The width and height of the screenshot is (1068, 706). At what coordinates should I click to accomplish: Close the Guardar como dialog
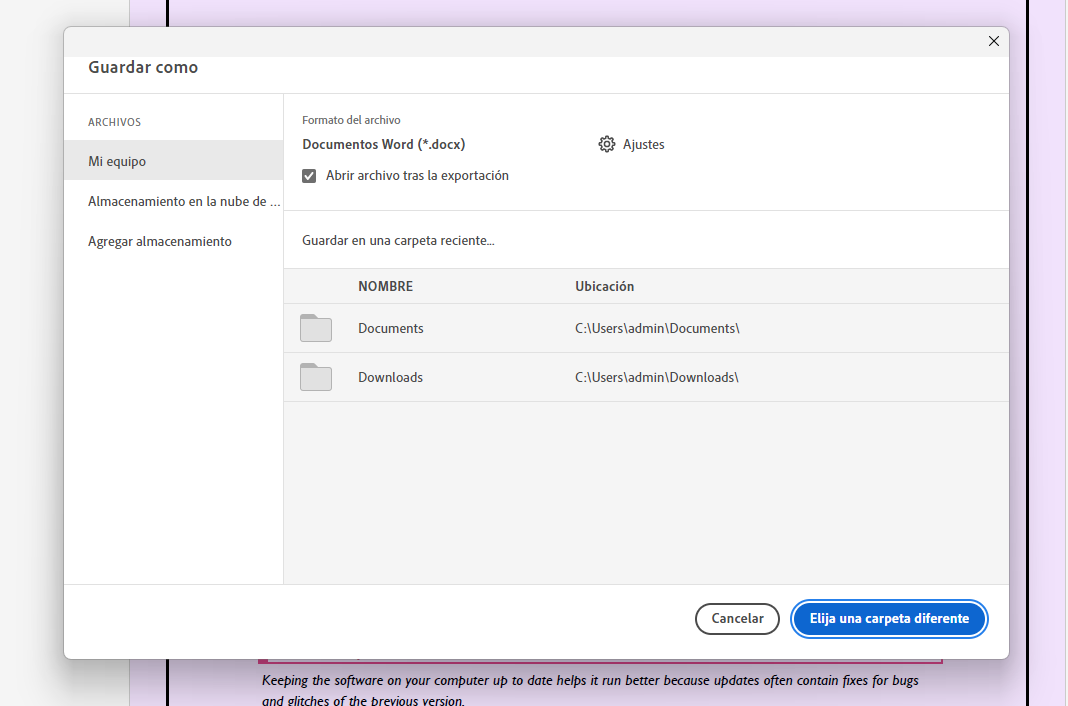tap(993, 41)
